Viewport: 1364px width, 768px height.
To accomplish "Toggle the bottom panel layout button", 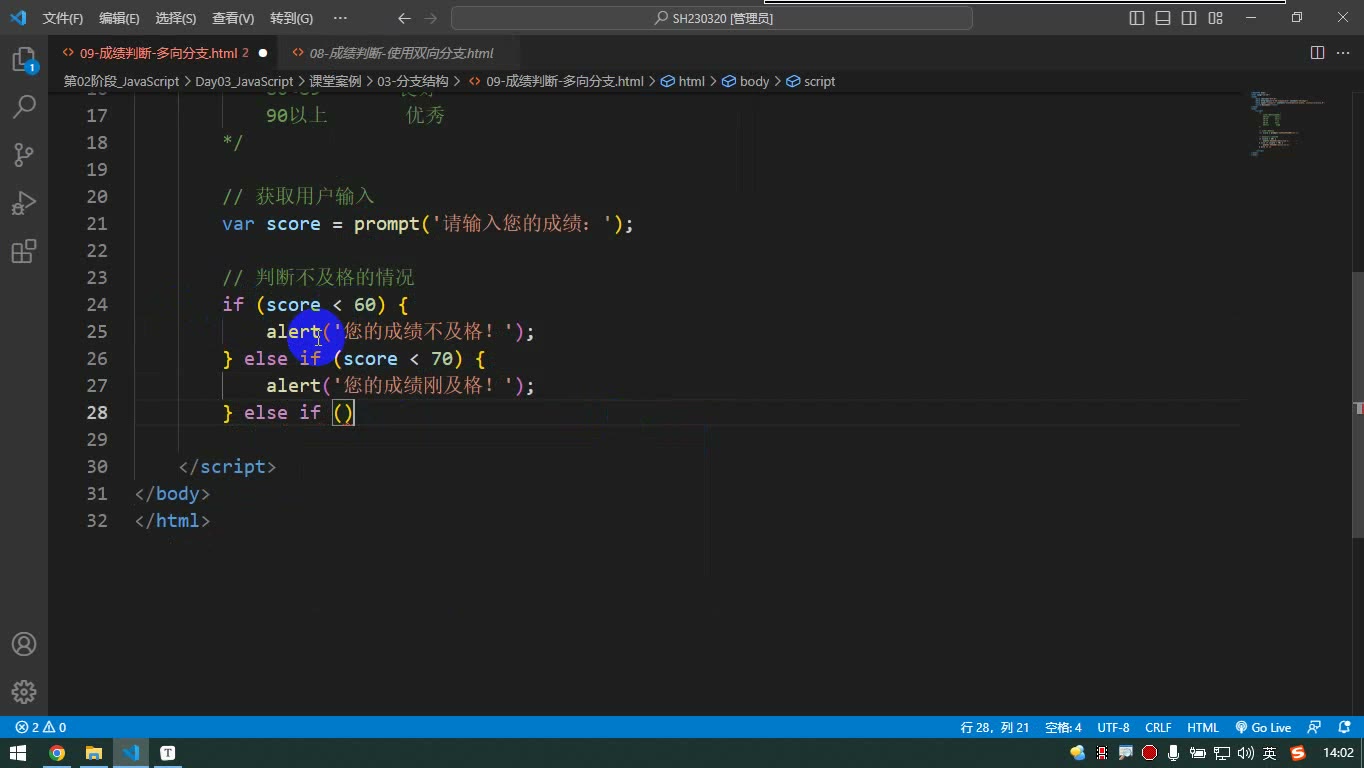I will point(1163,18).
